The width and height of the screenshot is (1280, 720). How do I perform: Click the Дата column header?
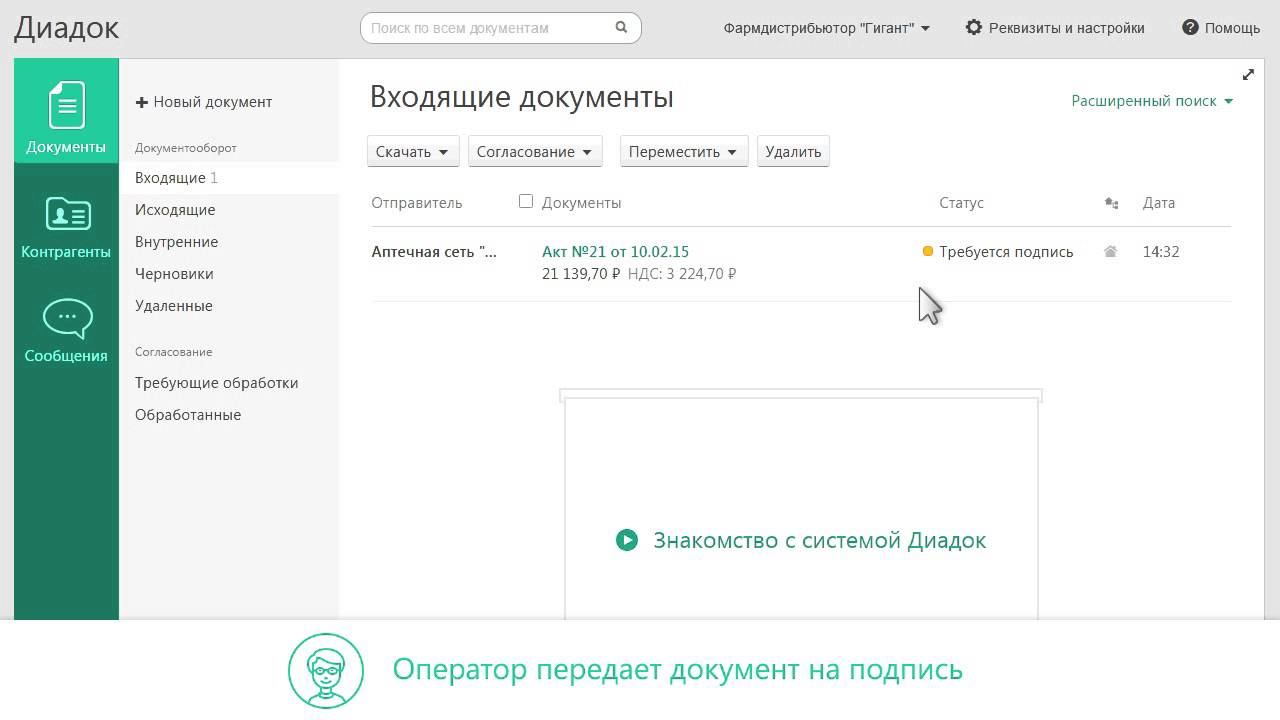point(1159,203)
